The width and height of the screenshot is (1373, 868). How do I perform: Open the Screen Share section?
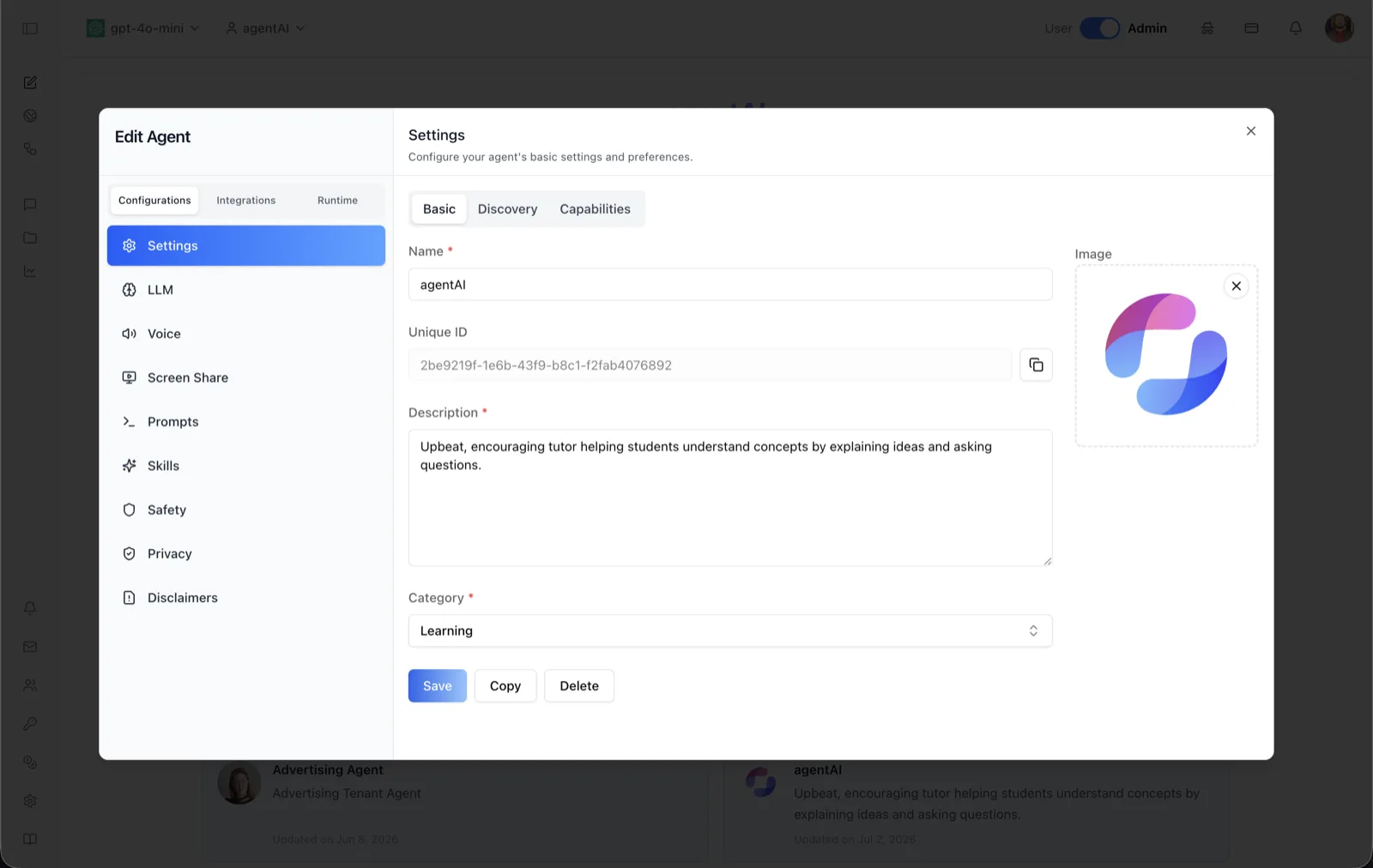[246, 377]
